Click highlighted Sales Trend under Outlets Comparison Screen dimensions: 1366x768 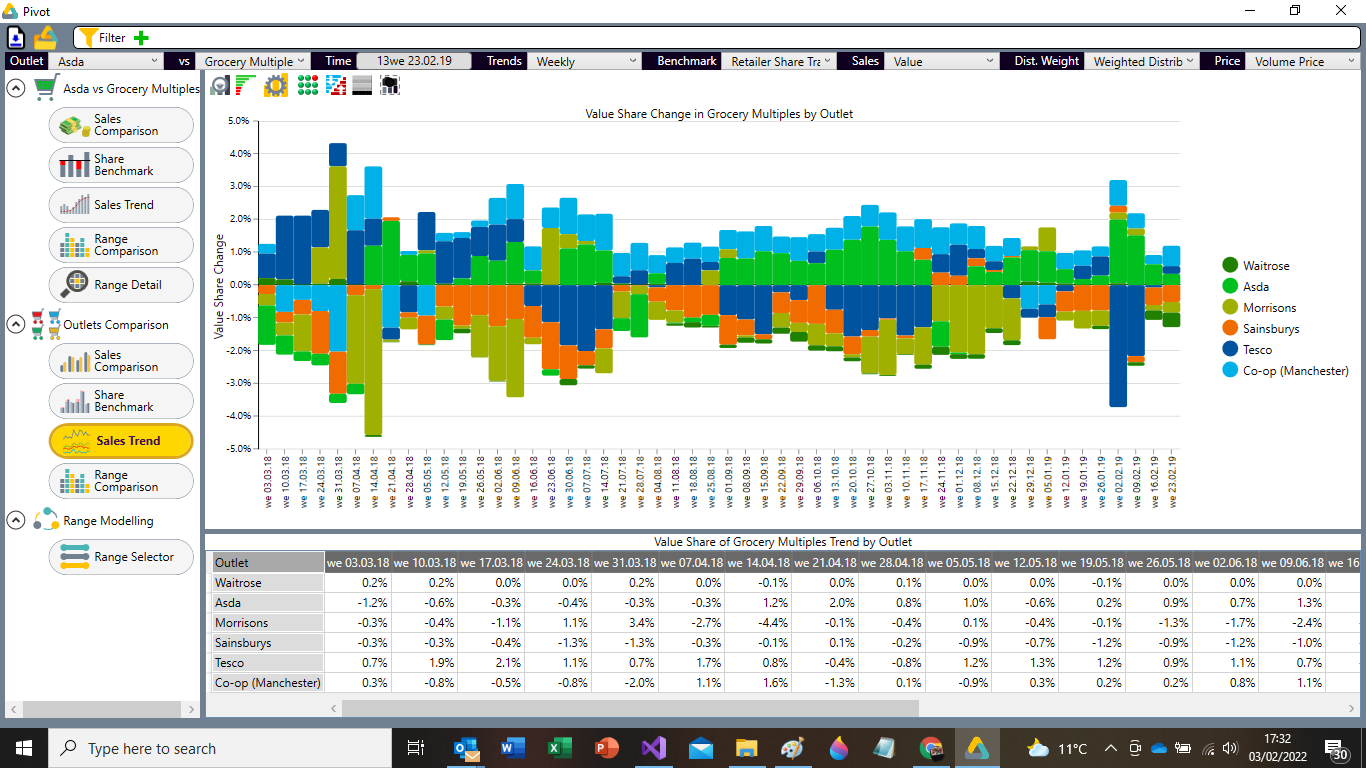tap(121, 441)
